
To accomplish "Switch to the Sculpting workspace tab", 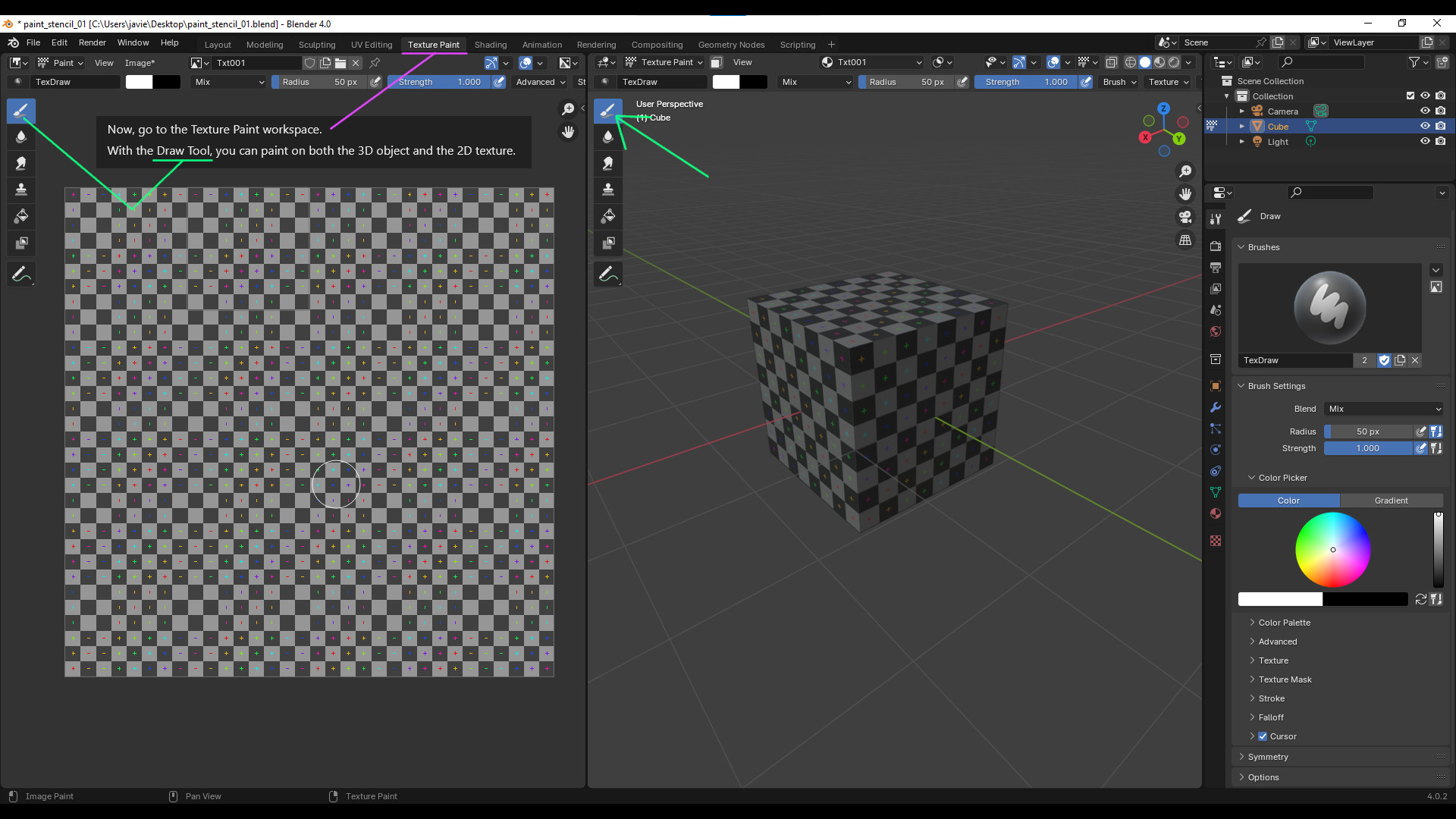I will (x=317, y=45).
